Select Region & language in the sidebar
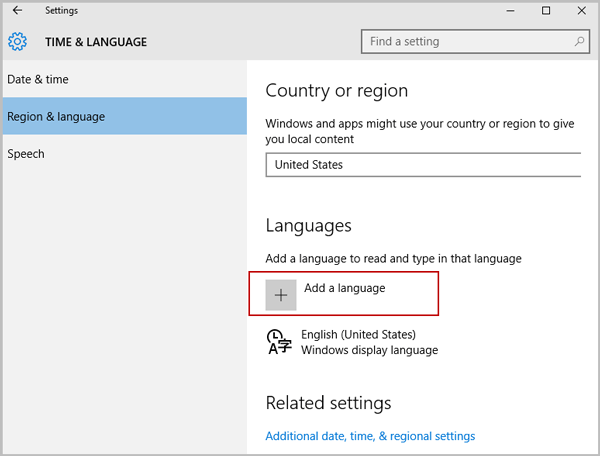Image resolution: width=600 pixels, height=456 pixels. [125, 116]
